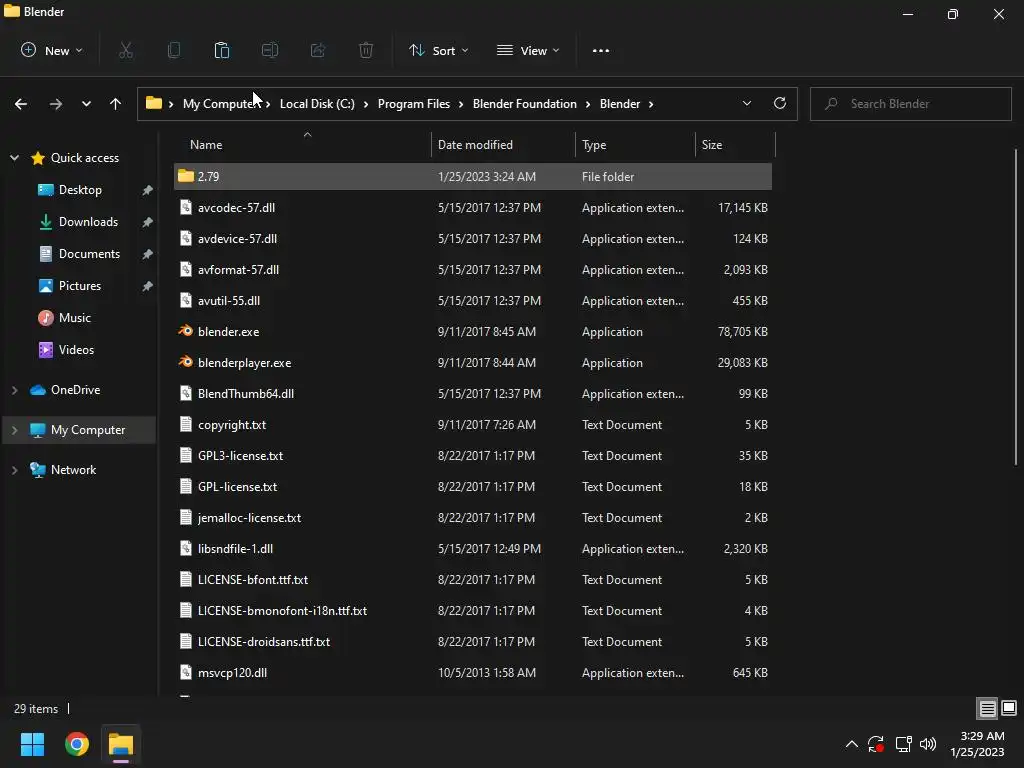Select the msvcp120.dll file
The image size is (1024, 768).
click(473, 673)
